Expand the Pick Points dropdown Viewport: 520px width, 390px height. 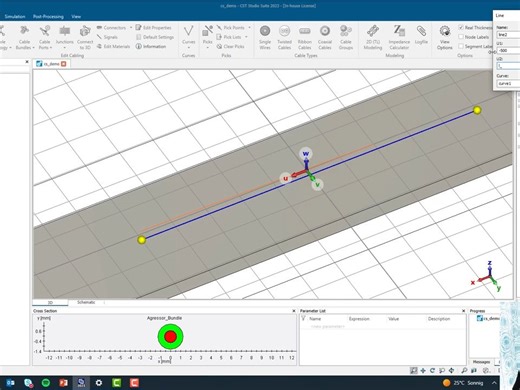click(x=249, y=28)
